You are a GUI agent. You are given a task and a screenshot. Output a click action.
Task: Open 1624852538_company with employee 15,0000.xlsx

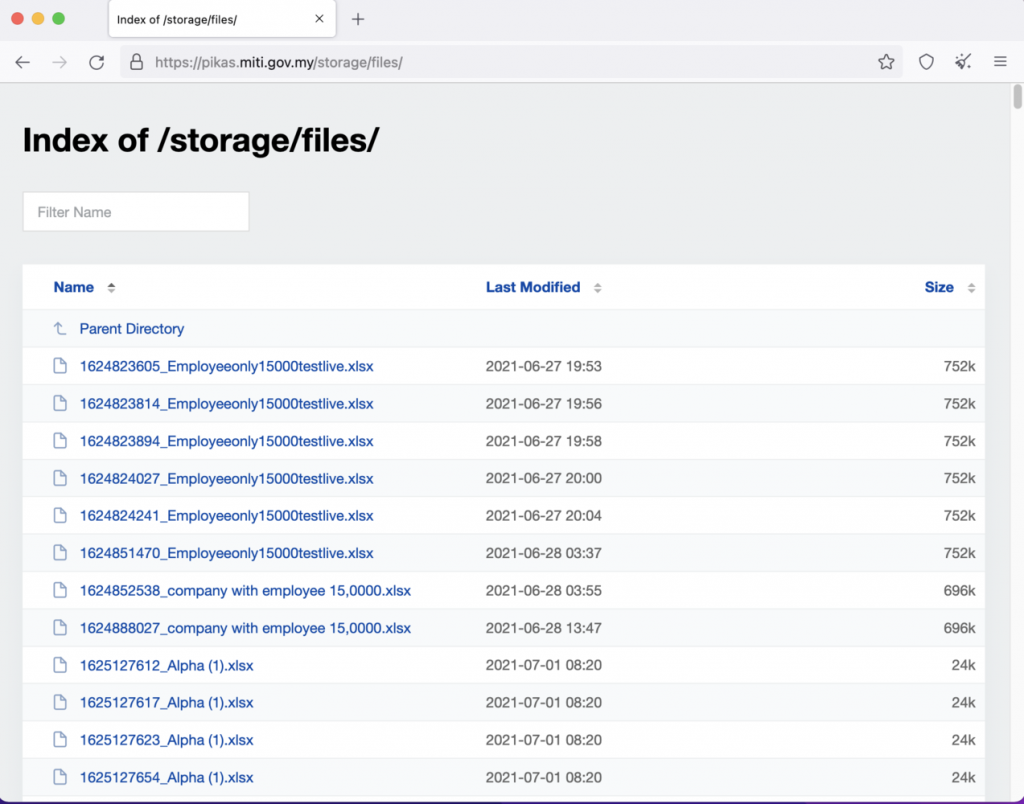245,591
